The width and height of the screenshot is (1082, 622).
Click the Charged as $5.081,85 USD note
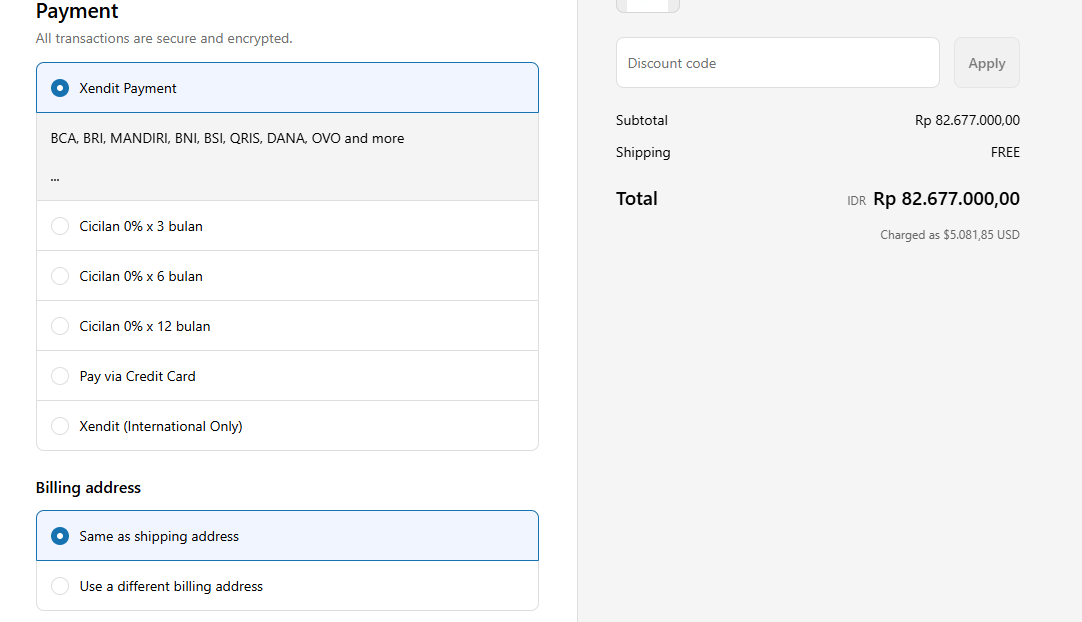pos(949,235)
